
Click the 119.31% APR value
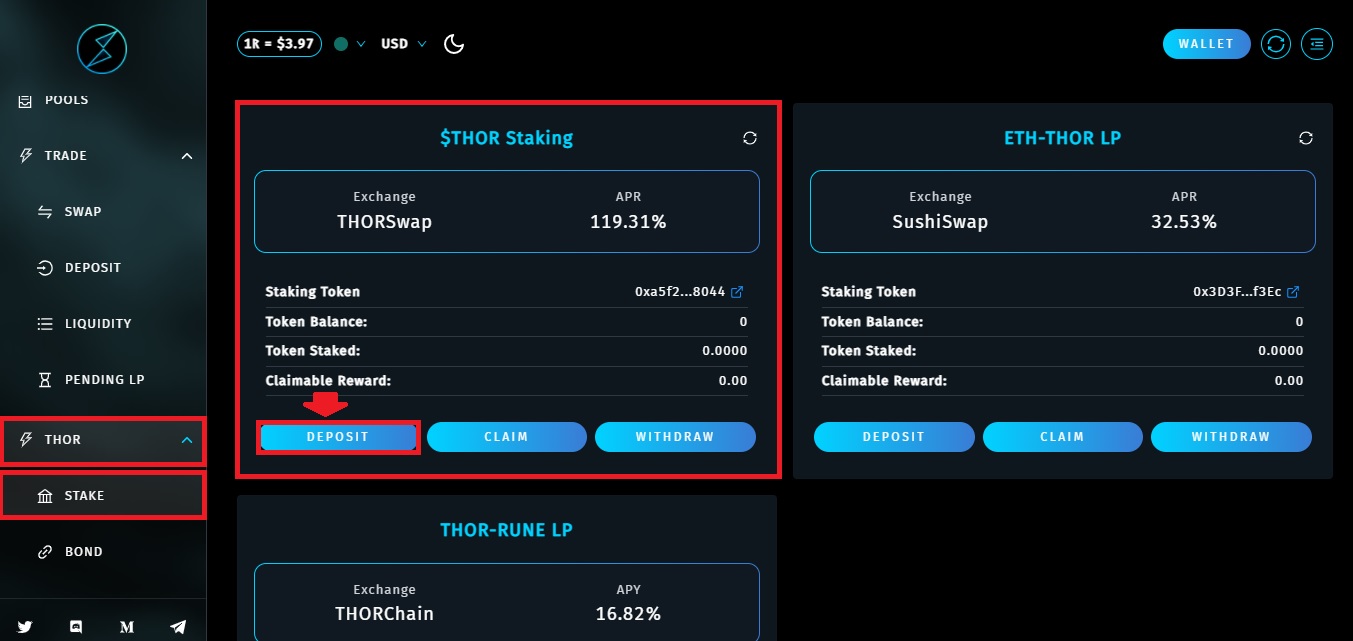[628, 222]
